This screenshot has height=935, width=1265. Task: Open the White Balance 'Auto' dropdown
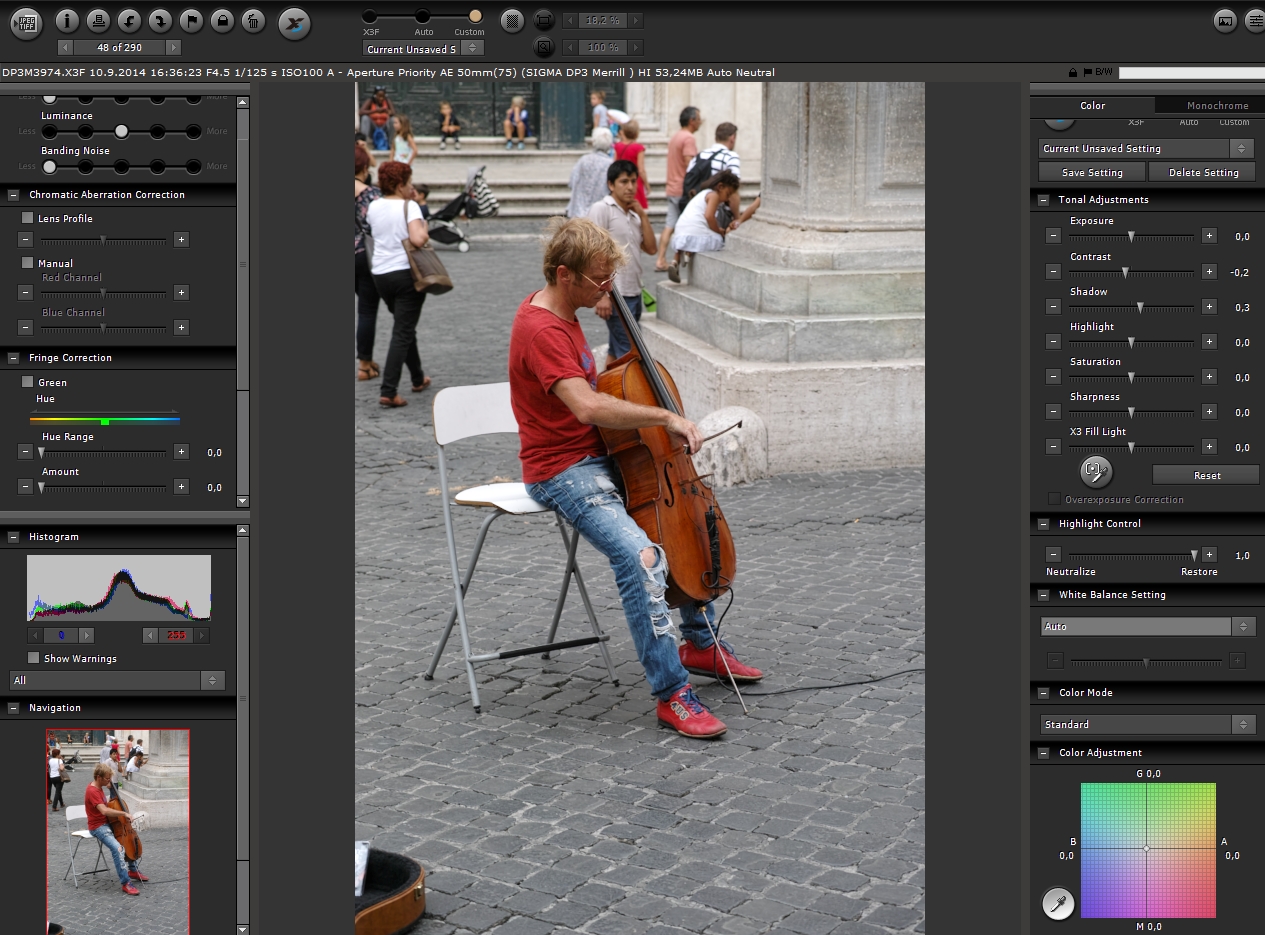(1147, 627)
